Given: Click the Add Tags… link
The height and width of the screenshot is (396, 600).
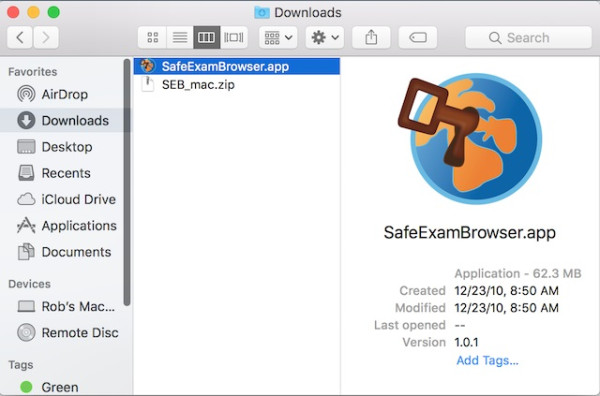Looking at the screenshot, I should coord(487,360).
